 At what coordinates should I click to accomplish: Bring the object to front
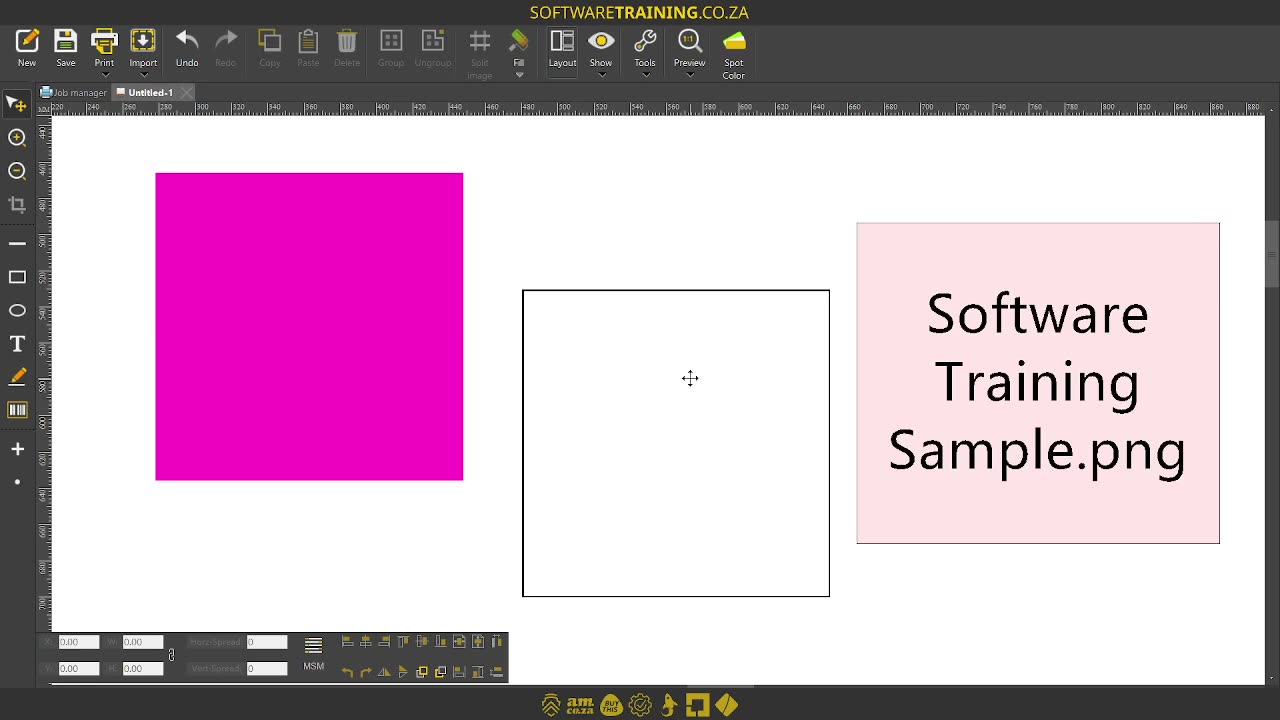pyautogui.click(x=422, y=672)
